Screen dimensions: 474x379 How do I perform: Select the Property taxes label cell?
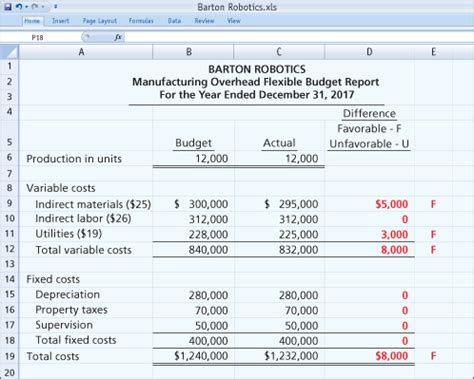click(x=71, y=310)
